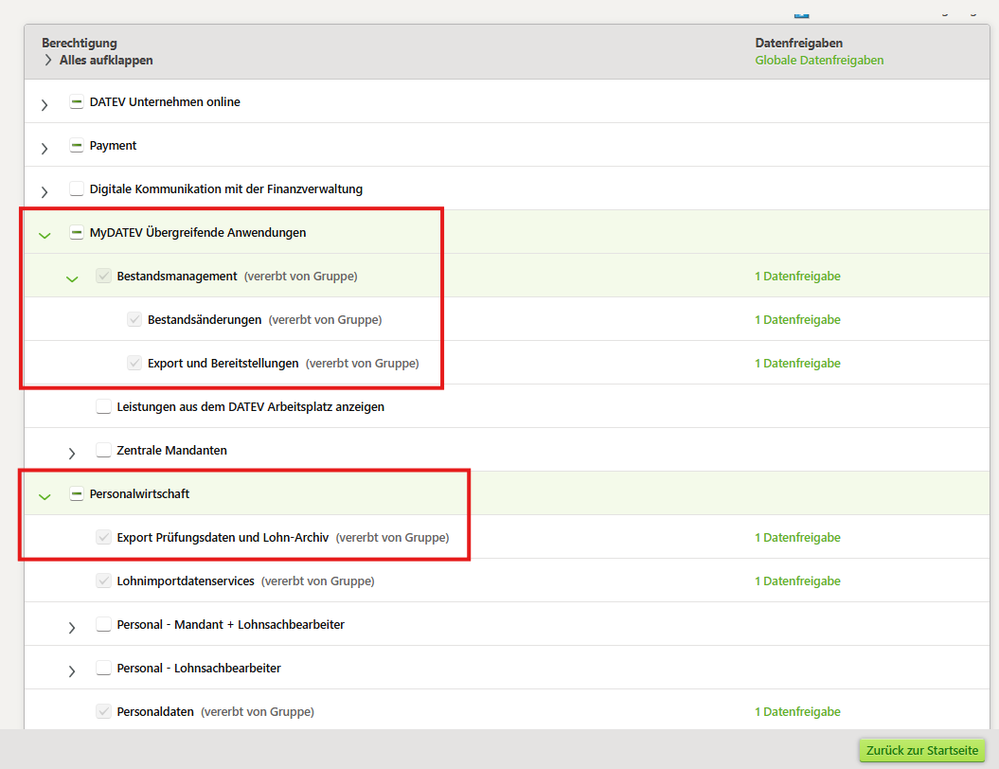999x769 pixels.
Task: Expand Personal - Mandant + Lohnsachbearbeiter
Action: [x=71, y=628]
